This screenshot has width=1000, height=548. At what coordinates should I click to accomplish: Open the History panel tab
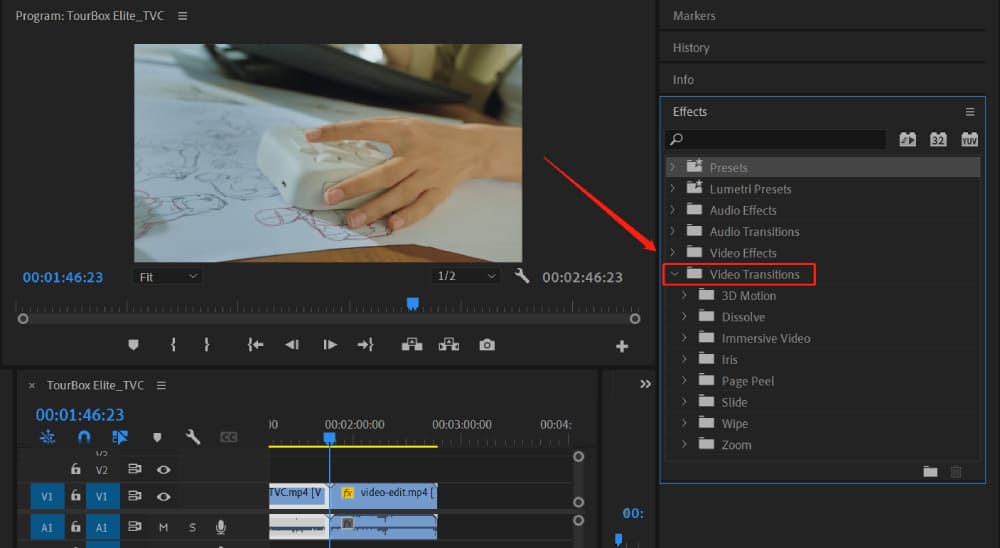tap(691, 48)
